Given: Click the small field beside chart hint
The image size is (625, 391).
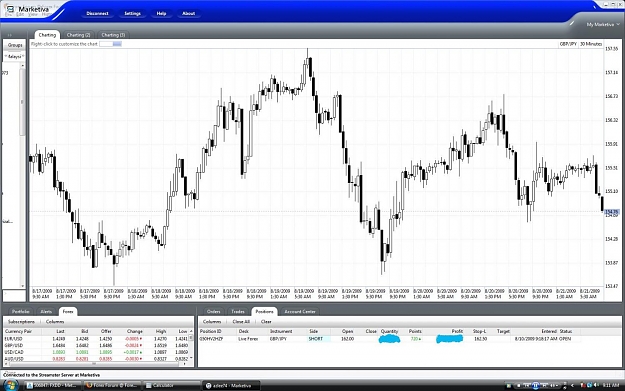Looking at the screenshot, I should 110,44.
